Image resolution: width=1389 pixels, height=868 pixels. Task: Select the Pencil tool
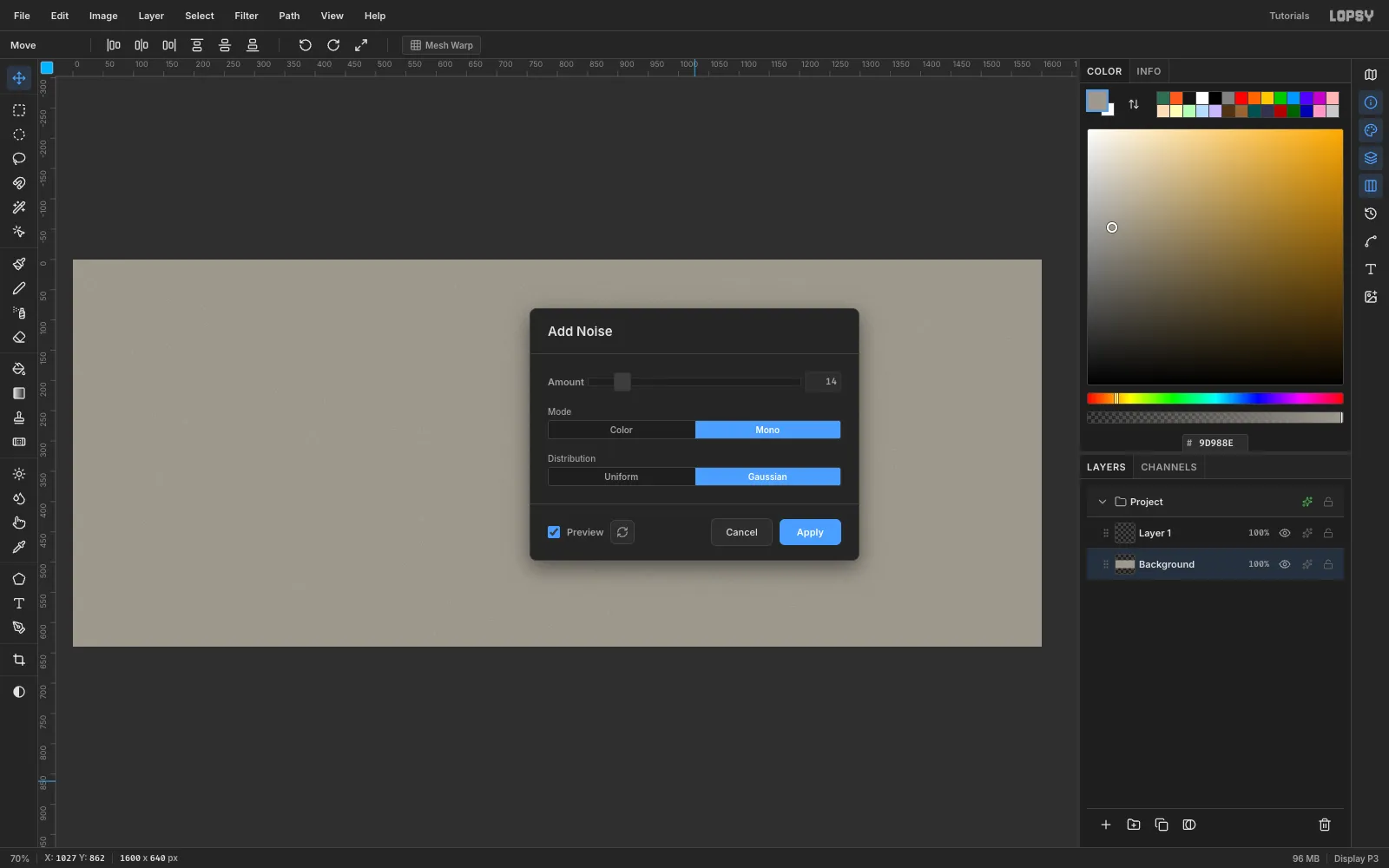pyautogui.click(x=19, y=288)
